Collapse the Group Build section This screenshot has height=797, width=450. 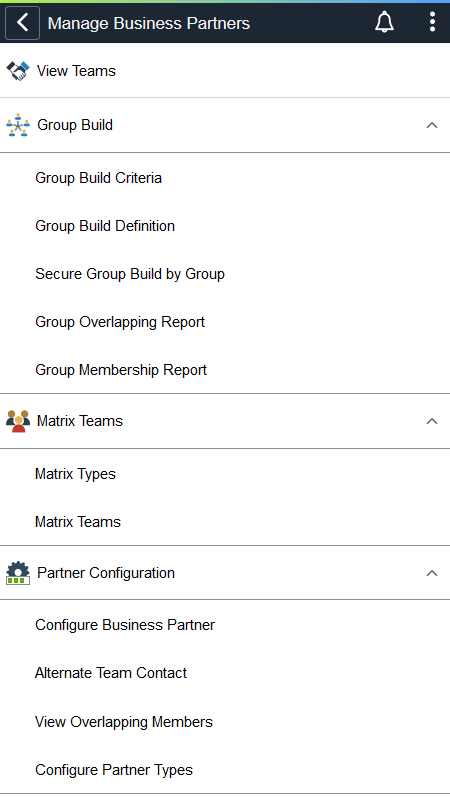click(x=432, y=125)
